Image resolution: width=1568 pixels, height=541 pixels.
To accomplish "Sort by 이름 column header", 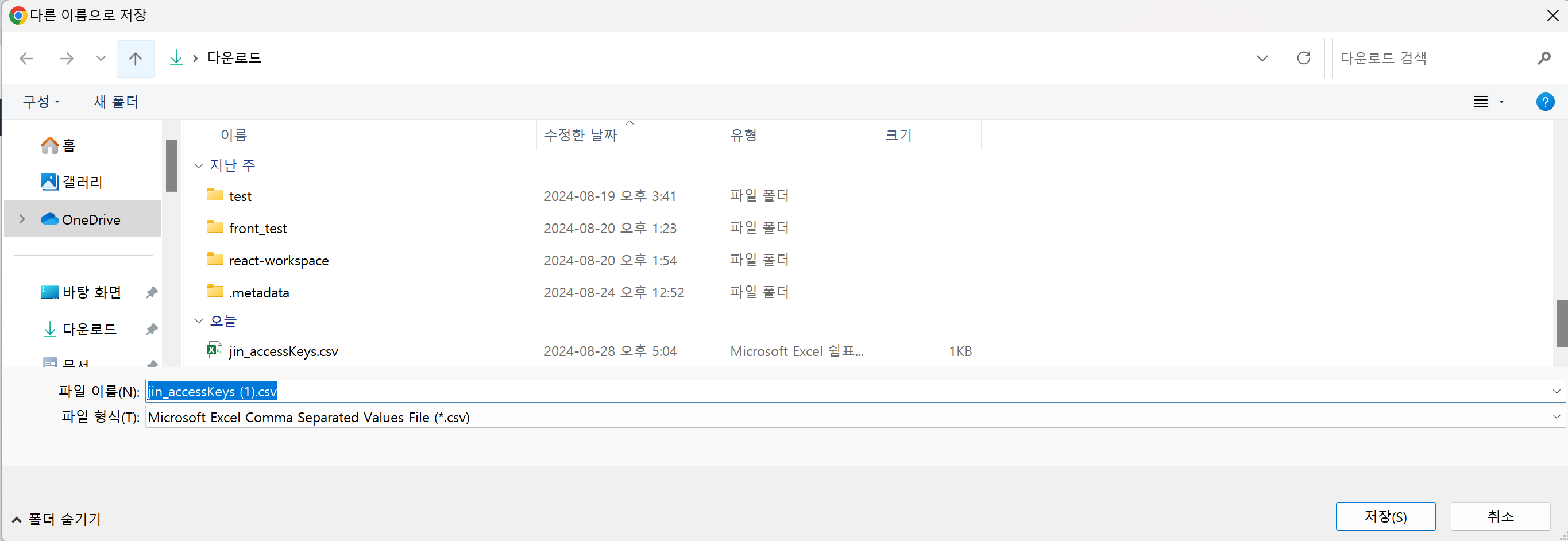I will point(234,135).
